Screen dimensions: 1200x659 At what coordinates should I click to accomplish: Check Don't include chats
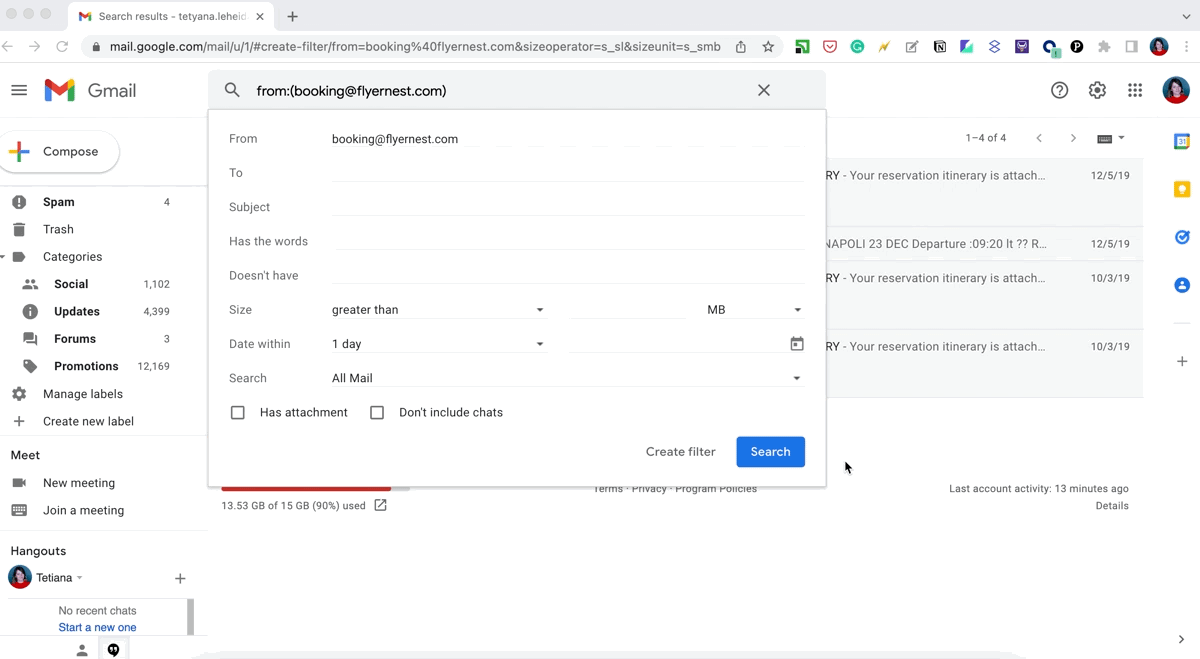(377, 412)
